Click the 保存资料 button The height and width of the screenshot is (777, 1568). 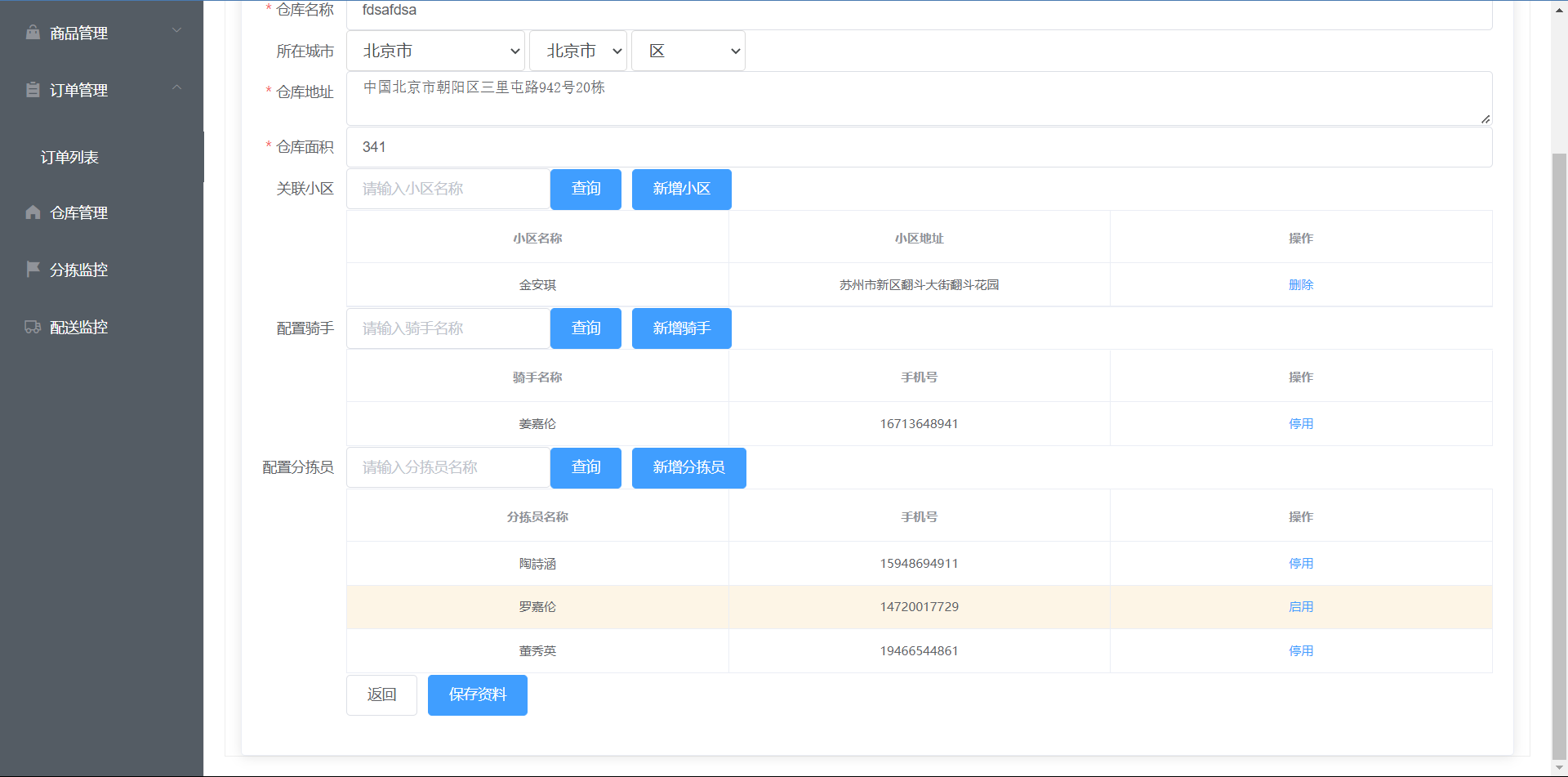478,695
